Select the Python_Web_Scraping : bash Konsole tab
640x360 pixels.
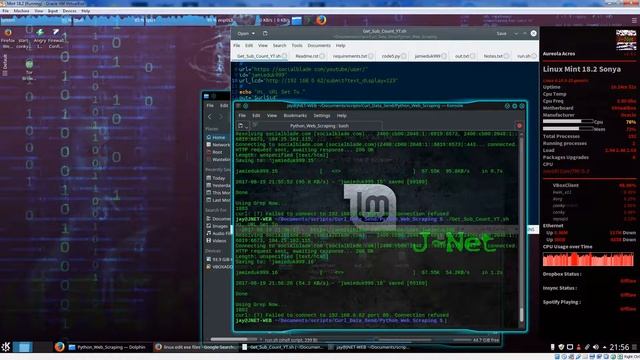(319, 126)
